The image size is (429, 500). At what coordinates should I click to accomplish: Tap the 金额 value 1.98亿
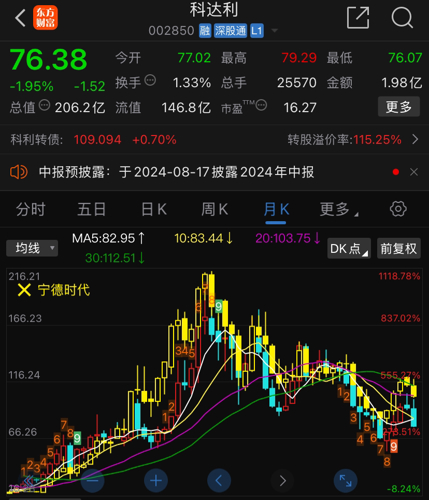coord(402,83)
